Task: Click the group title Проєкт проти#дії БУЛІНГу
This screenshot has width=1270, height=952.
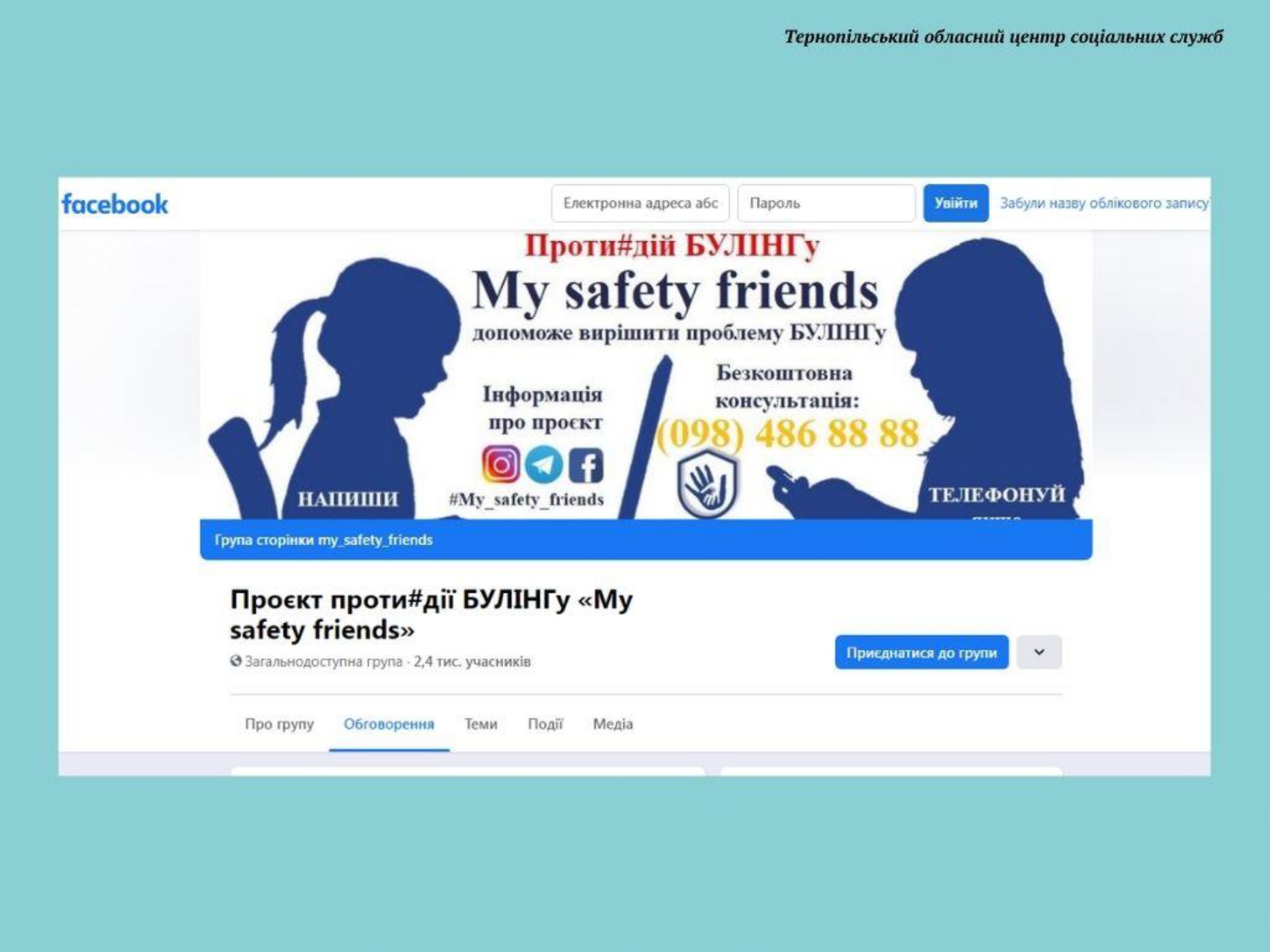Action: pos(431,614)
